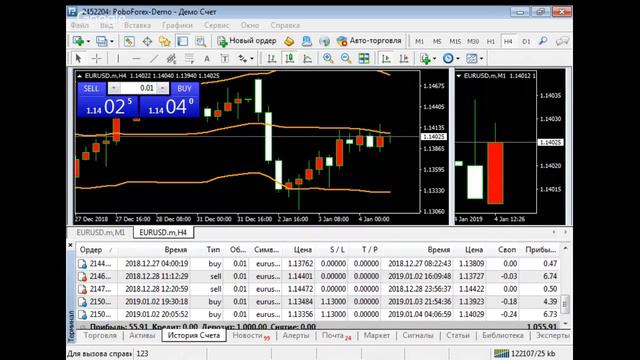The height and width of the screenshot is (360, 640).
Task: Toggle the chart shift icon
Action: point(404,58)
